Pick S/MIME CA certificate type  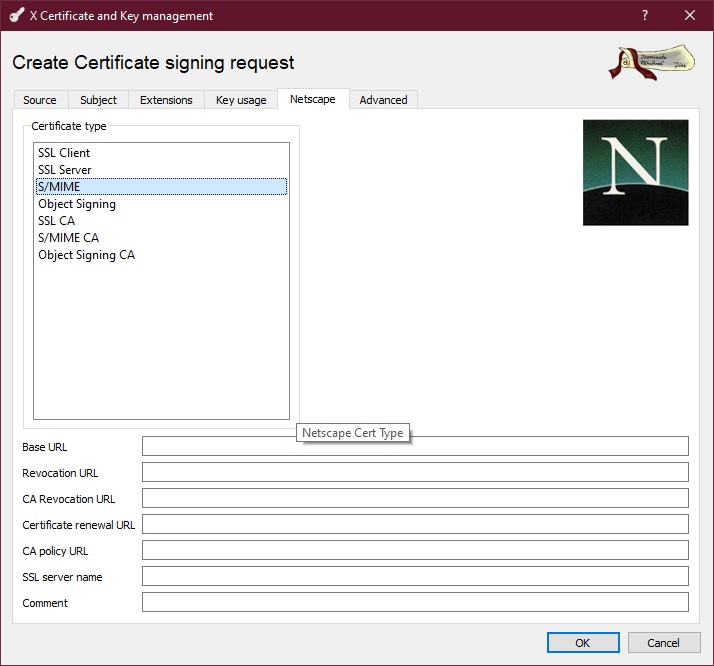[68, 238]
